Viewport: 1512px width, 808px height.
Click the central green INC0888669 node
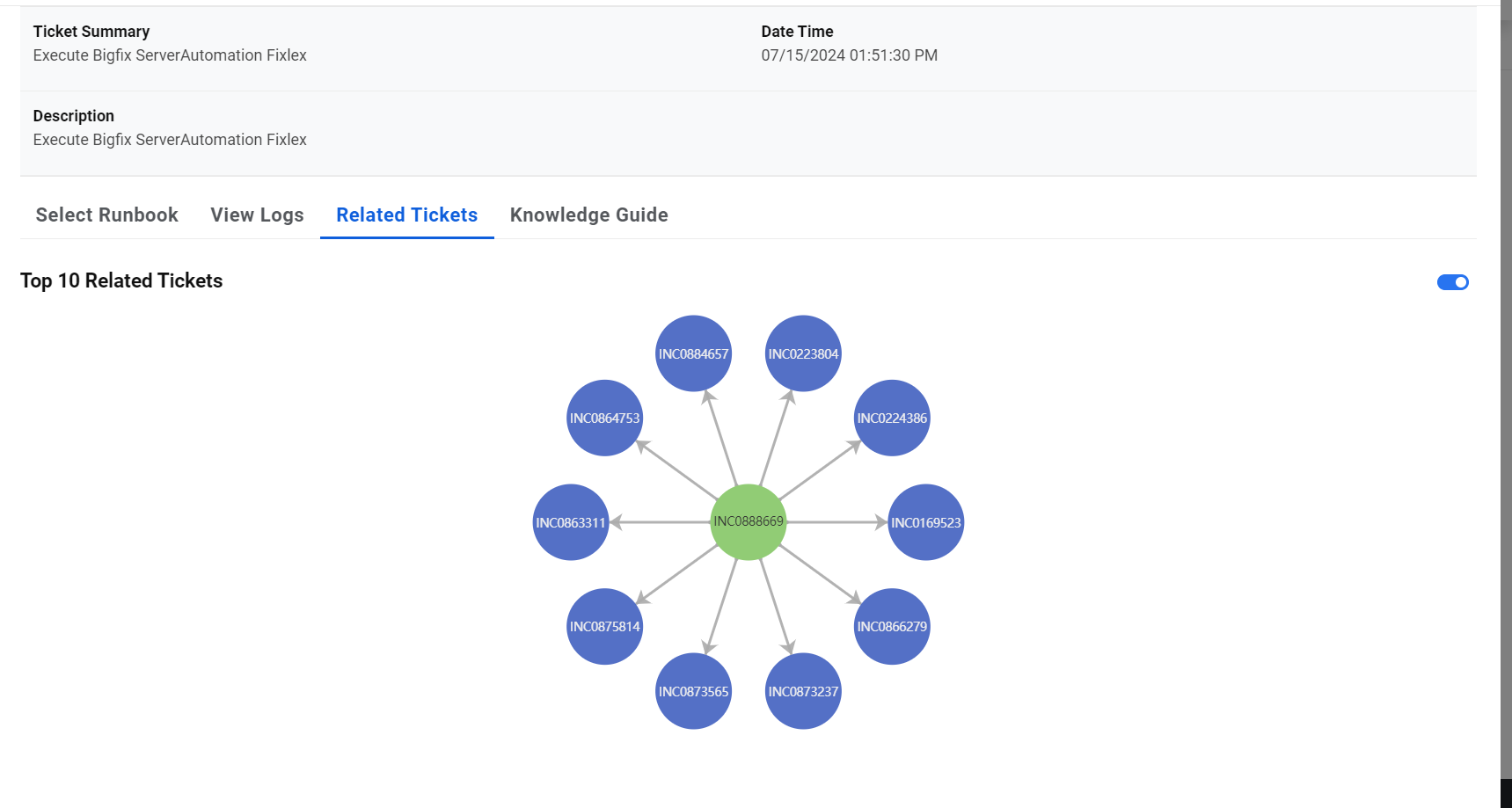[x=748, y=522]
